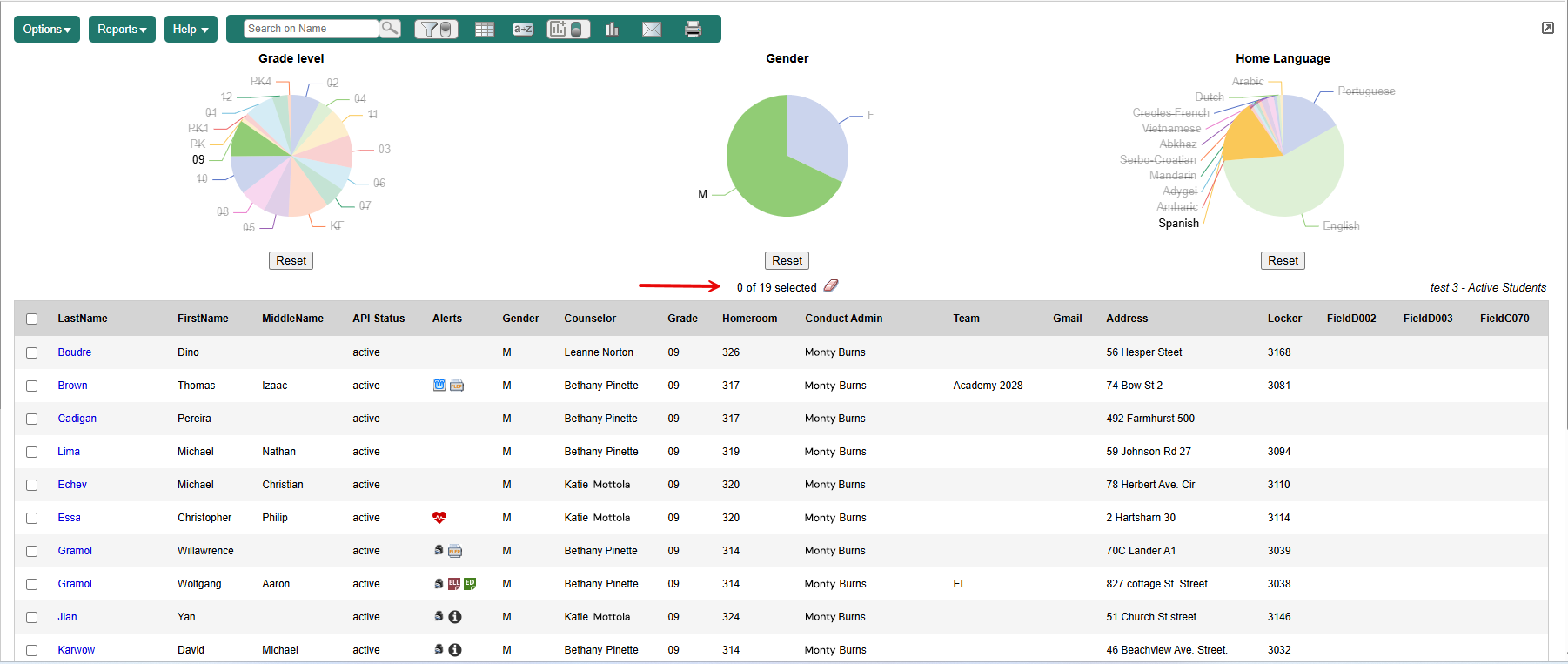1568x664 pixels.
Task: Open the table field set icon
Action: pyautogui.click(x=485, y=30)
